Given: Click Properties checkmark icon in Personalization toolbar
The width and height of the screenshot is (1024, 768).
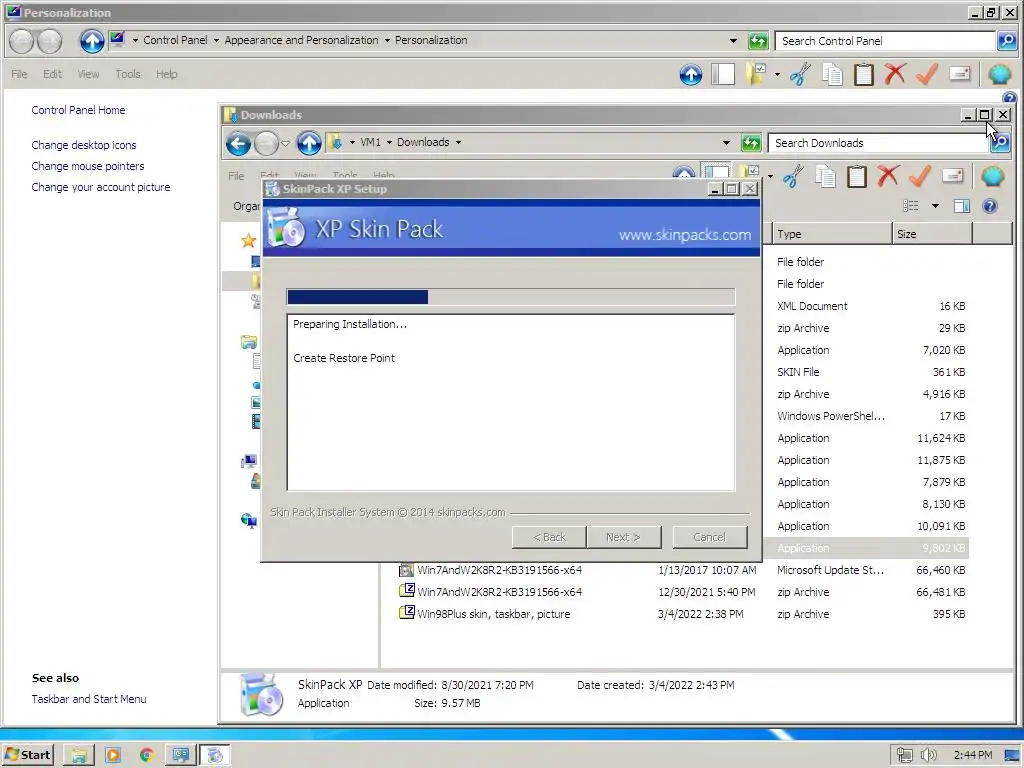Looking at the screenshot, I should (x=927, y=74).
